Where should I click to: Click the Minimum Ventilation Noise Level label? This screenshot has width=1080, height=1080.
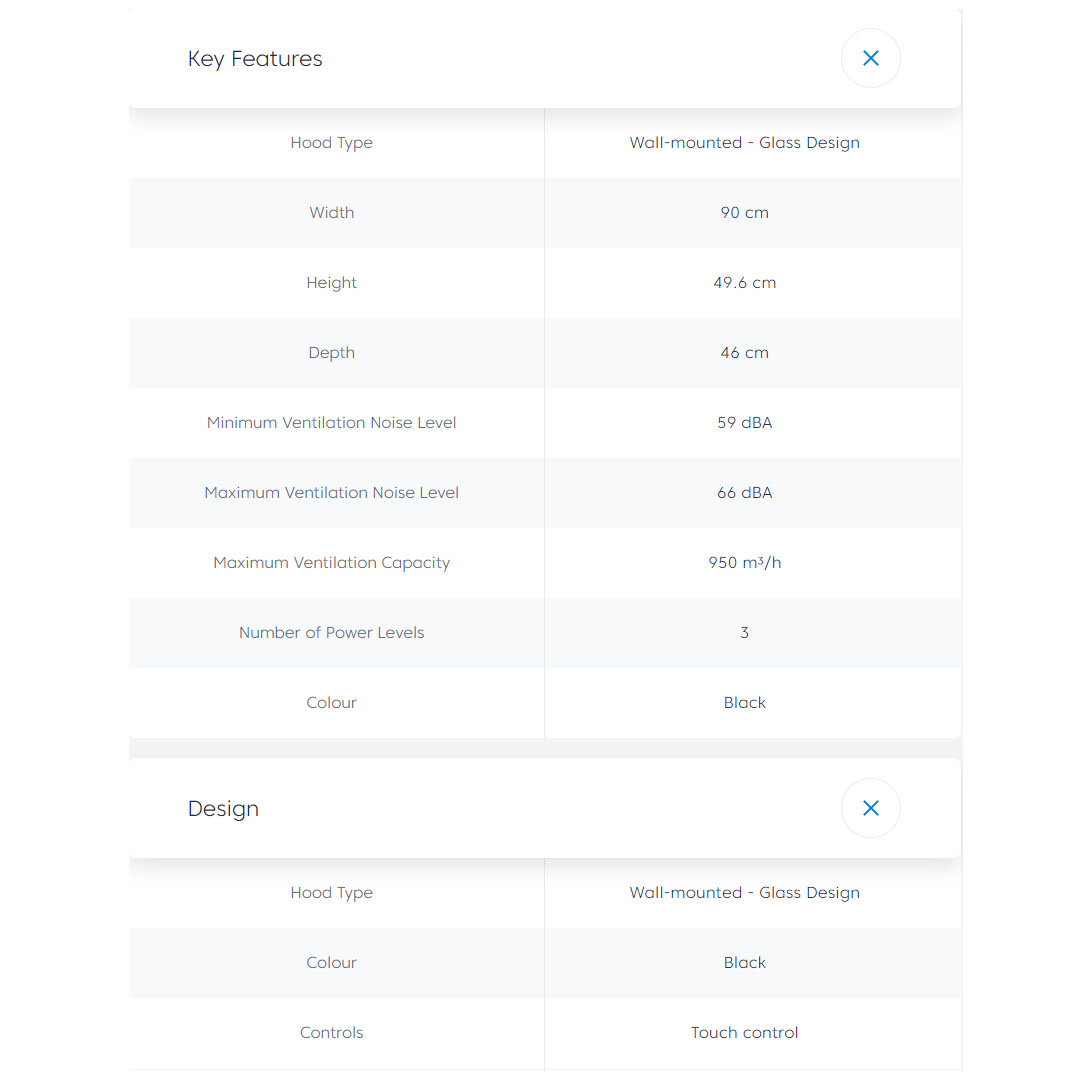[x=331, y=423]
